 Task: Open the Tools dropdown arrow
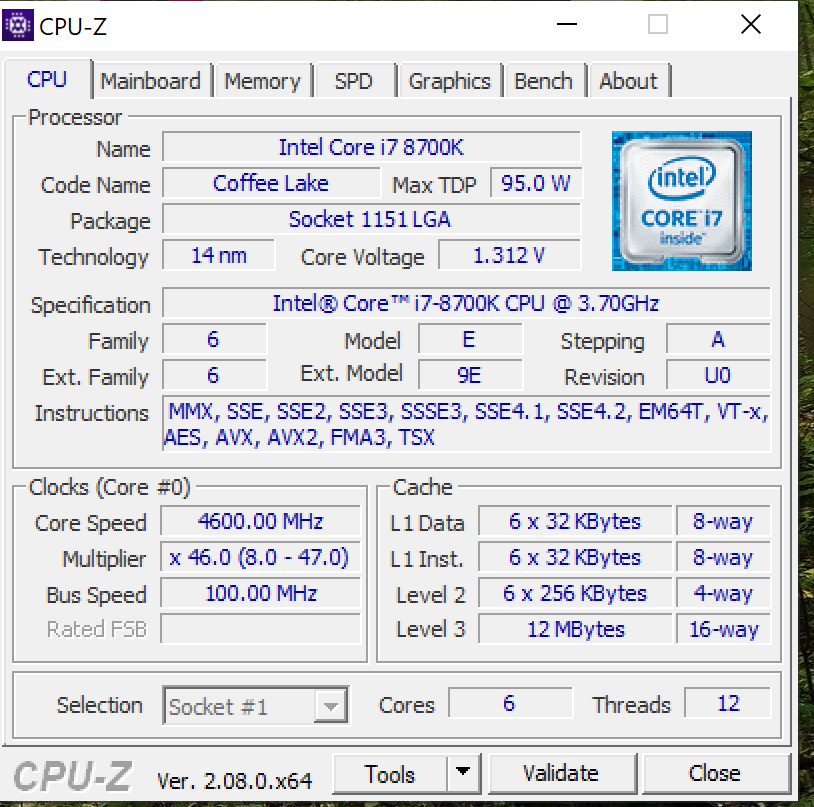tap(463, 773)
